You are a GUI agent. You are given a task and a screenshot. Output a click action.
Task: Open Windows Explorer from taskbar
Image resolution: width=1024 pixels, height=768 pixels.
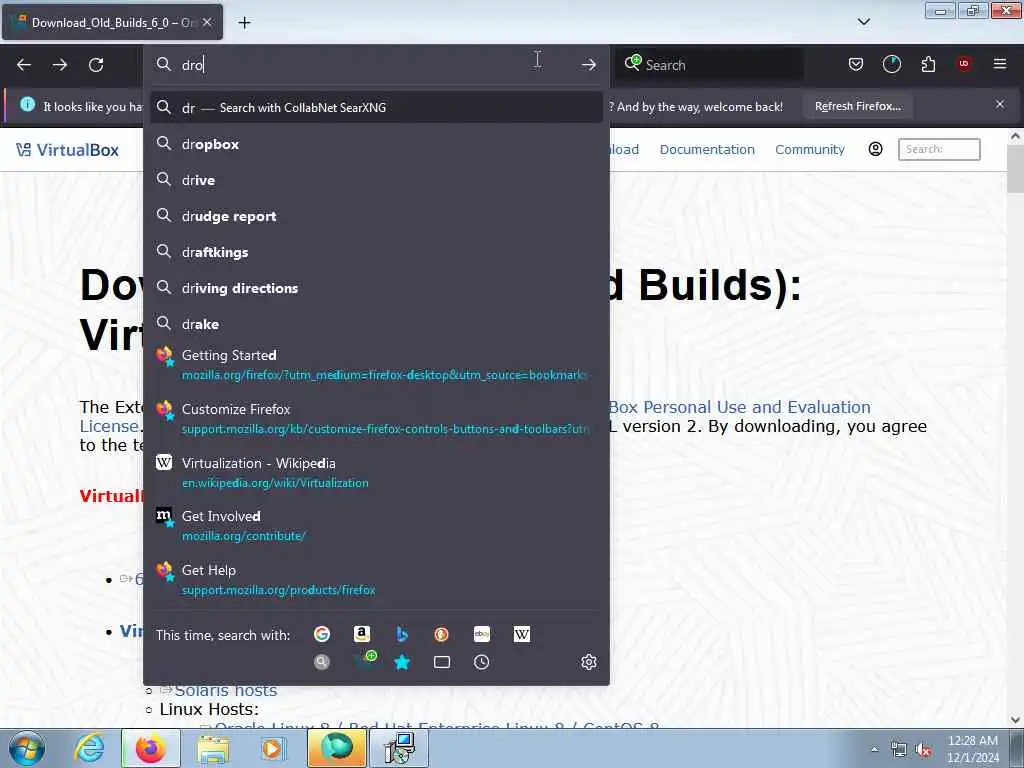tap(214, 748)
